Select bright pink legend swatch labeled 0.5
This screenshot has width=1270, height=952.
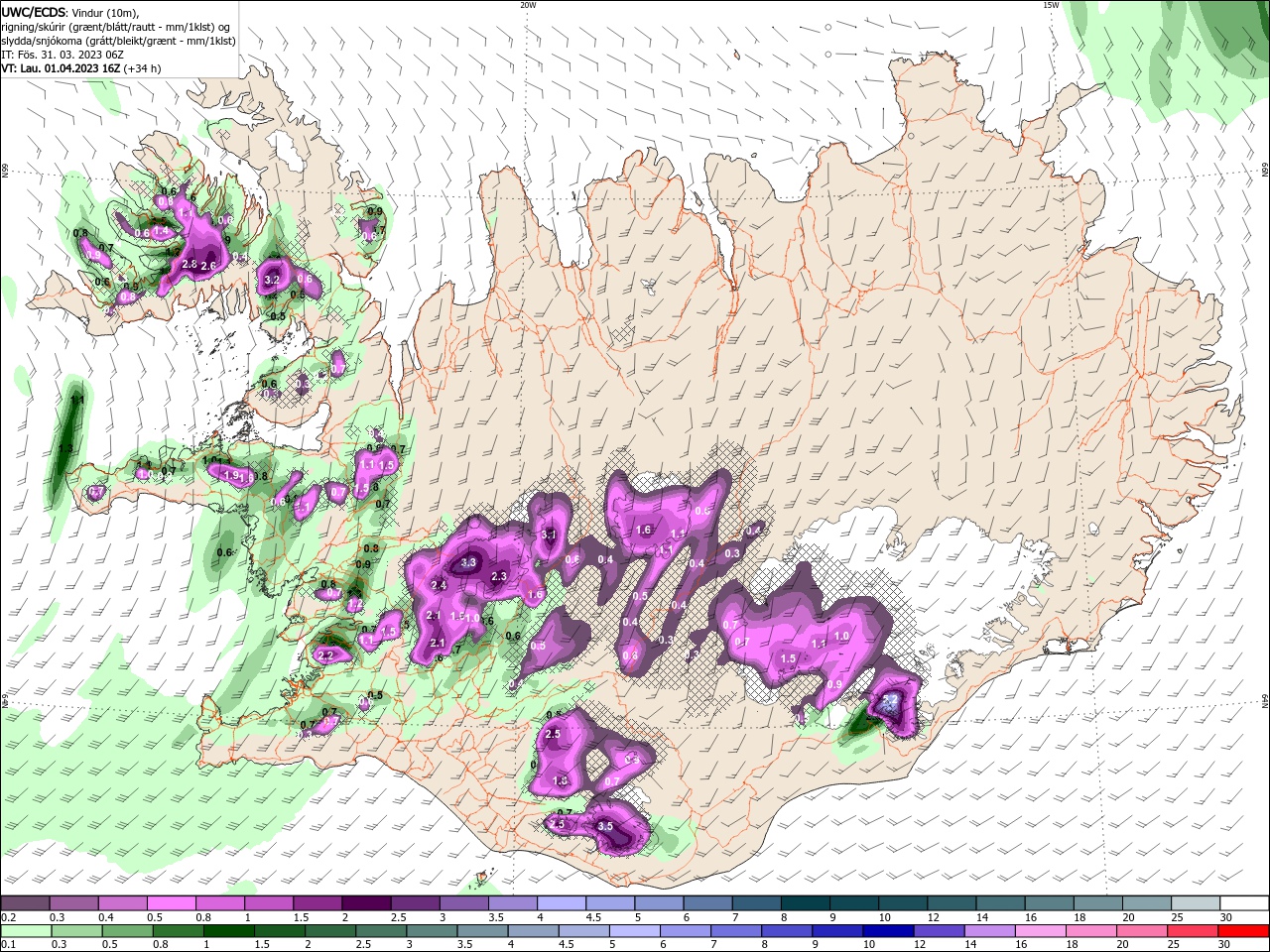tap(171, 903)
